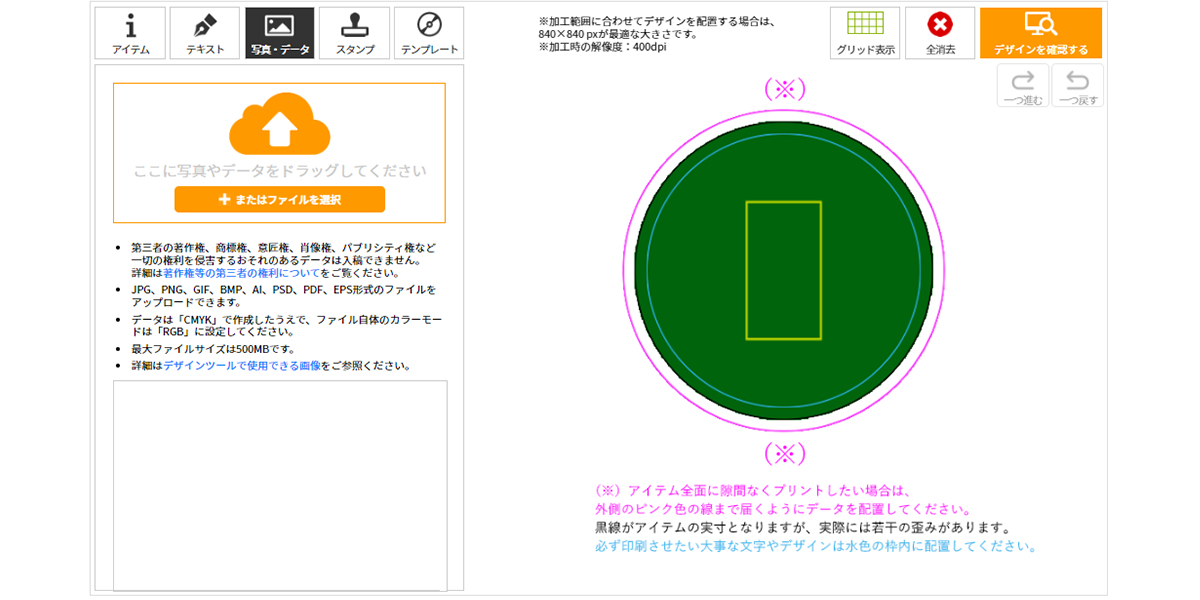Click the 一つ進む redo arrow

[x=1023, y=86]
